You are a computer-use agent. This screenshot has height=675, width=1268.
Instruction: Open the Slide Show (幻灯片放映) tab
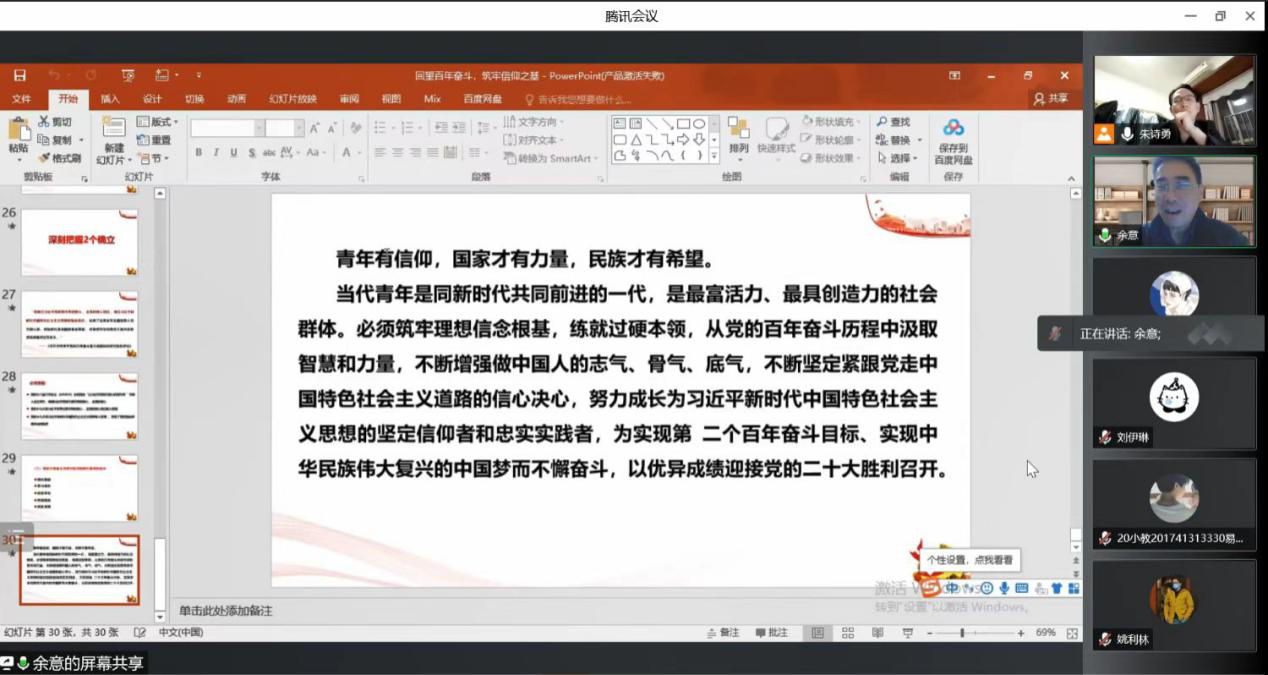(292, 99)
